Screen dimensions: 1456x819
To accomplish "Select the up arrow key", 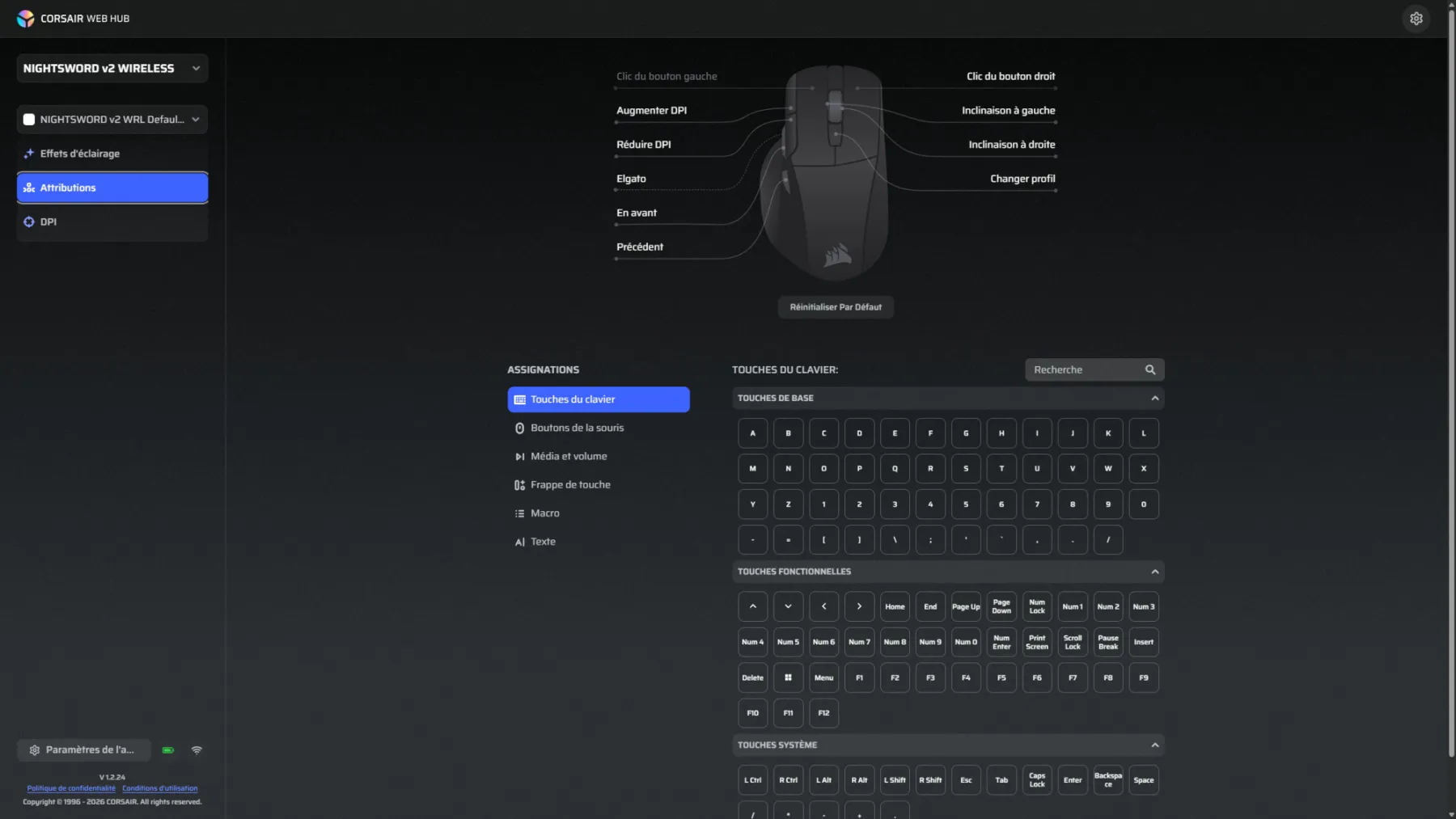I will [x=752, y=606].
